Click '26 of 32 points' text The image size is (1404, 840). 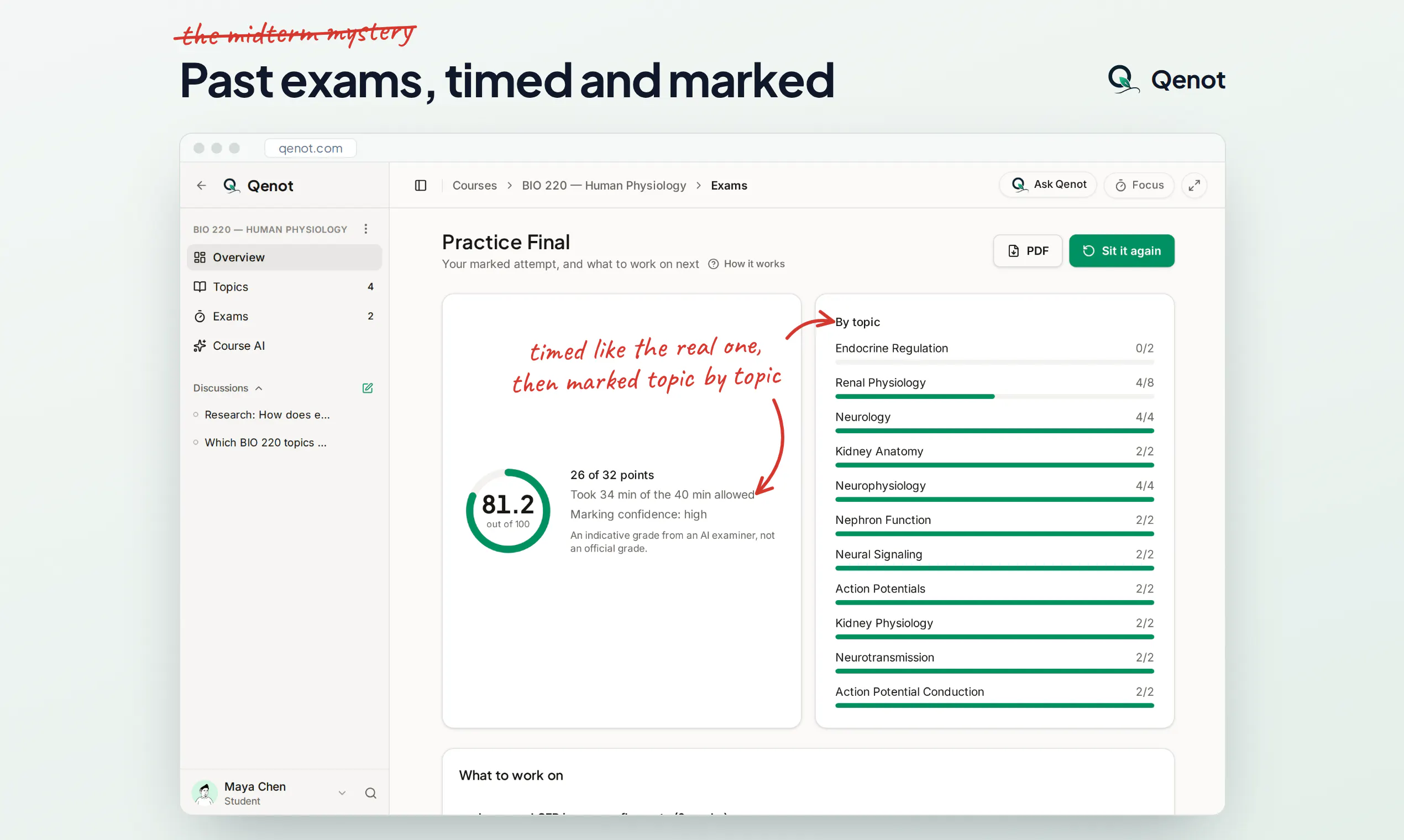coord(612,475)
